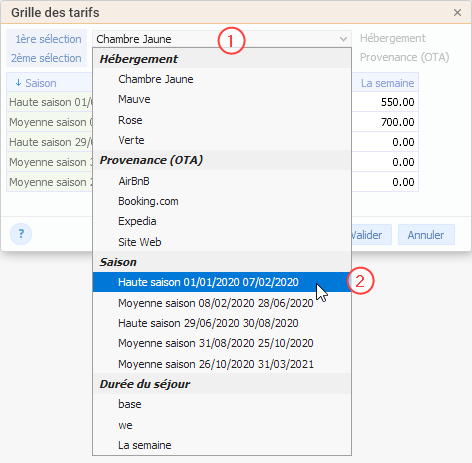The height and width of the screenshot is (463, 472).
Task: Select Haute saison 29/06/2020 30/08/2020
Action: click(x=222, y=323)
